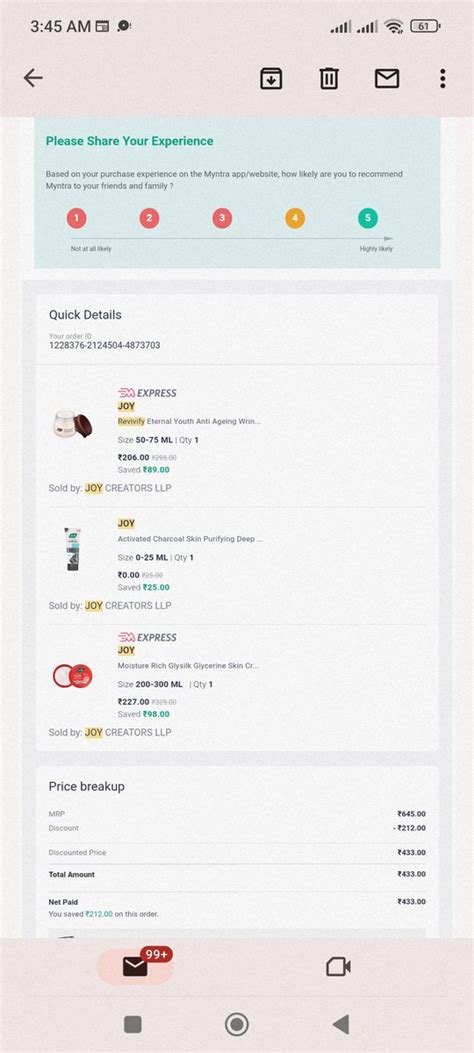Screen dimensions: 474x1053
Task: Delete the email using the trash icon
Action: coord(328,79)
